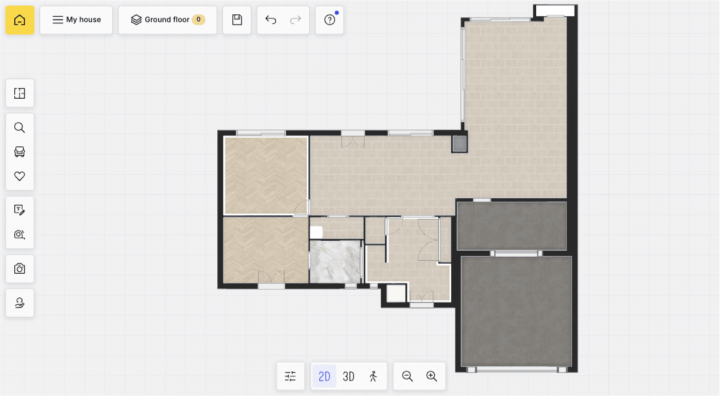Select the gray square column in living room

(x=459, y=144)
